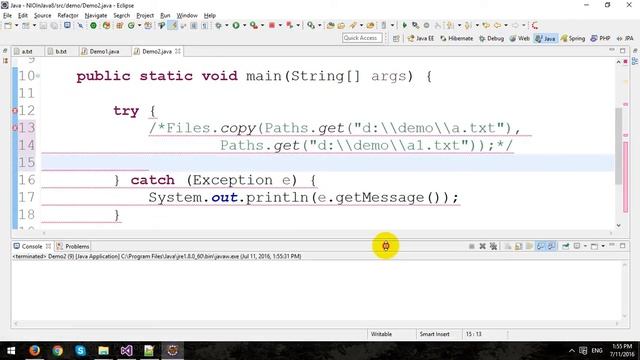Click the Back navigation arrow icon
The image size is (640, 360).
pyautogui.click(x=498, y=25)
